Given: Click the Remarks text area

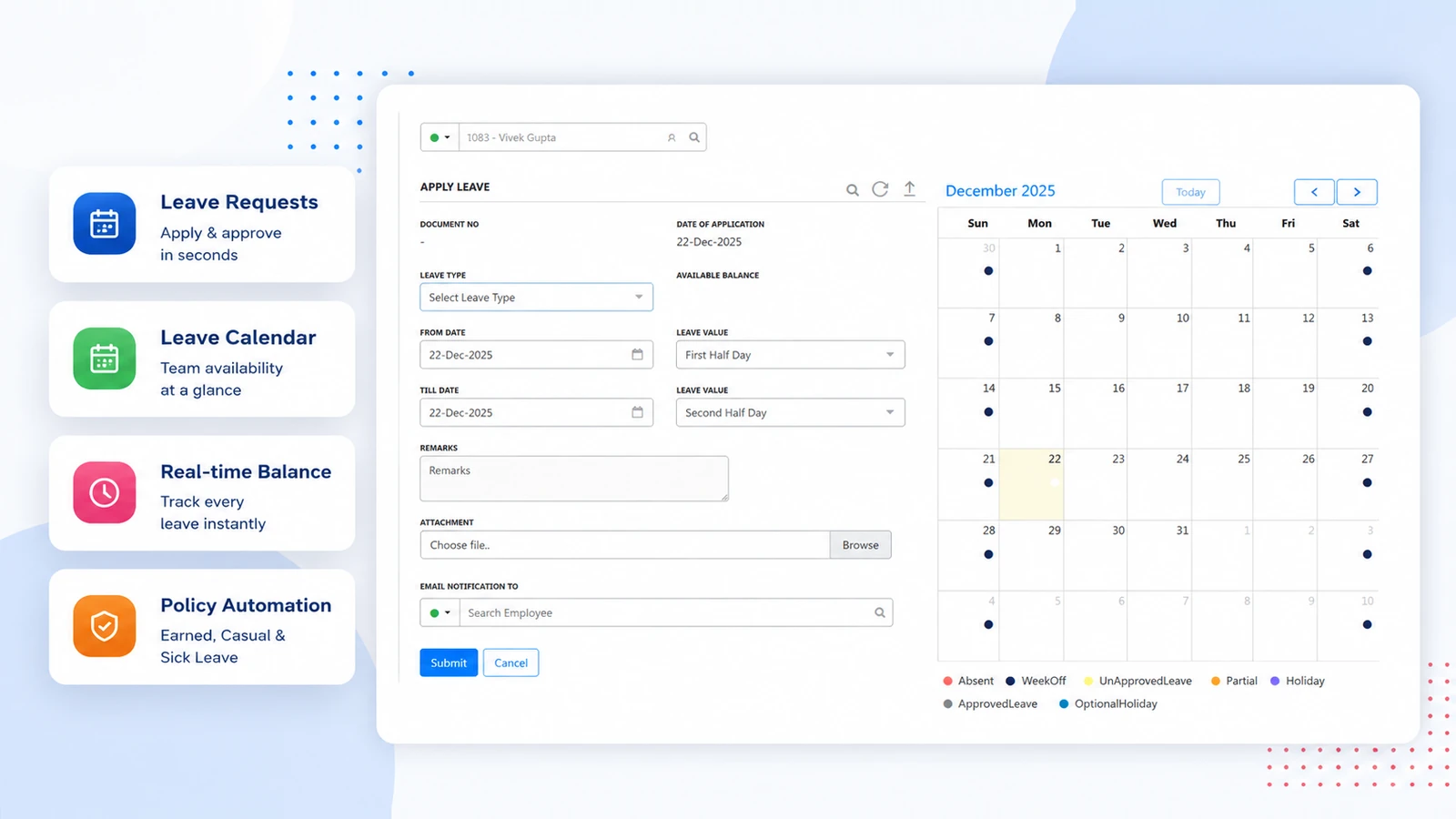Looking at the screenshot, I should click(x=574, y=479).
